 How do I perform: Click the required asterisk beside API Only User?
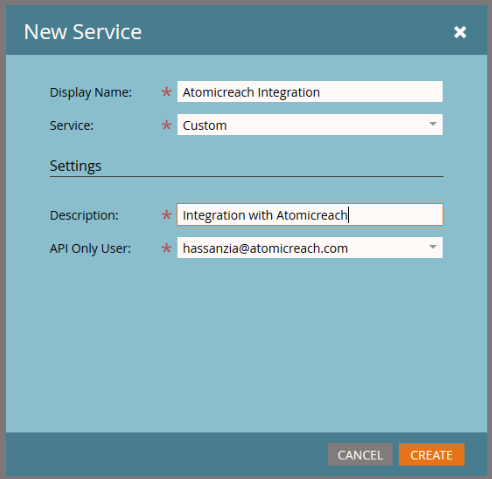[x=166, y=248]
